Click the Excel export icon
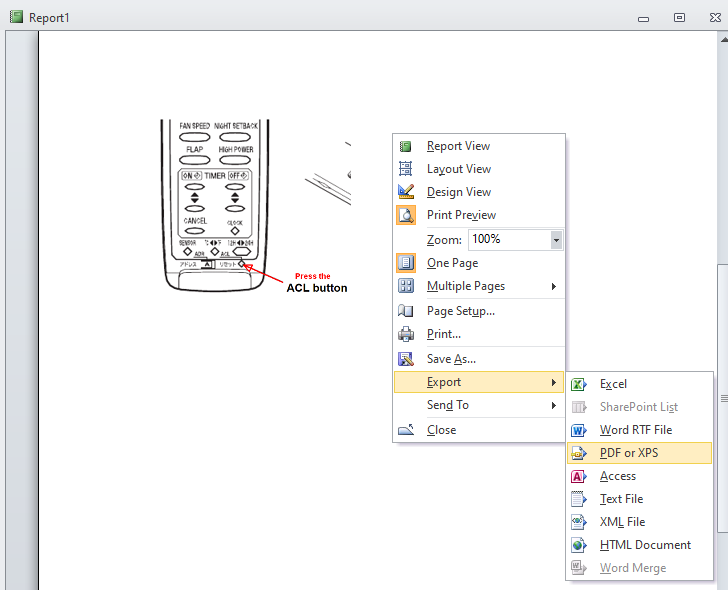The image size is (728, 590). pos(578,384)
